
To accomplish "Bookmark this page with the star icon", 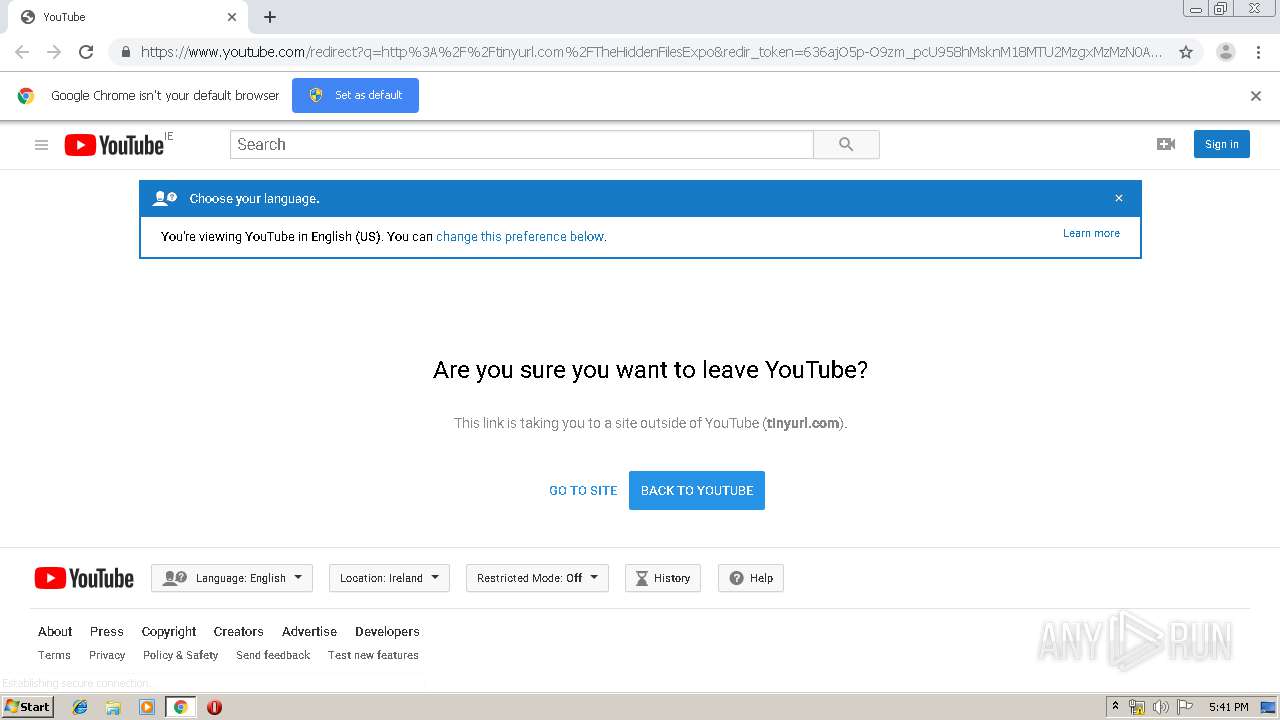I will point(1186,52).
